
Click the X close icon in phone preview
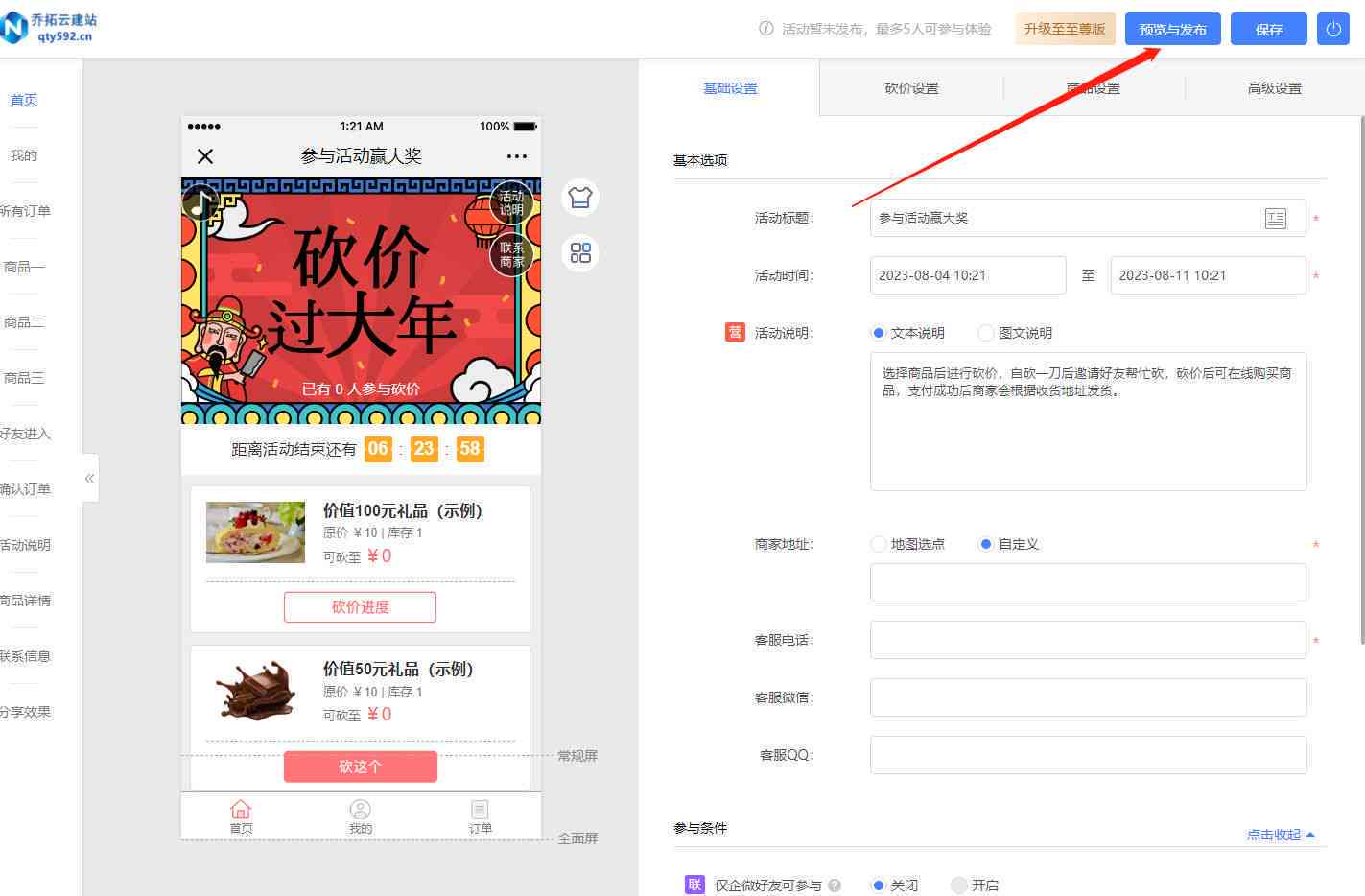(x=205, y=155)
